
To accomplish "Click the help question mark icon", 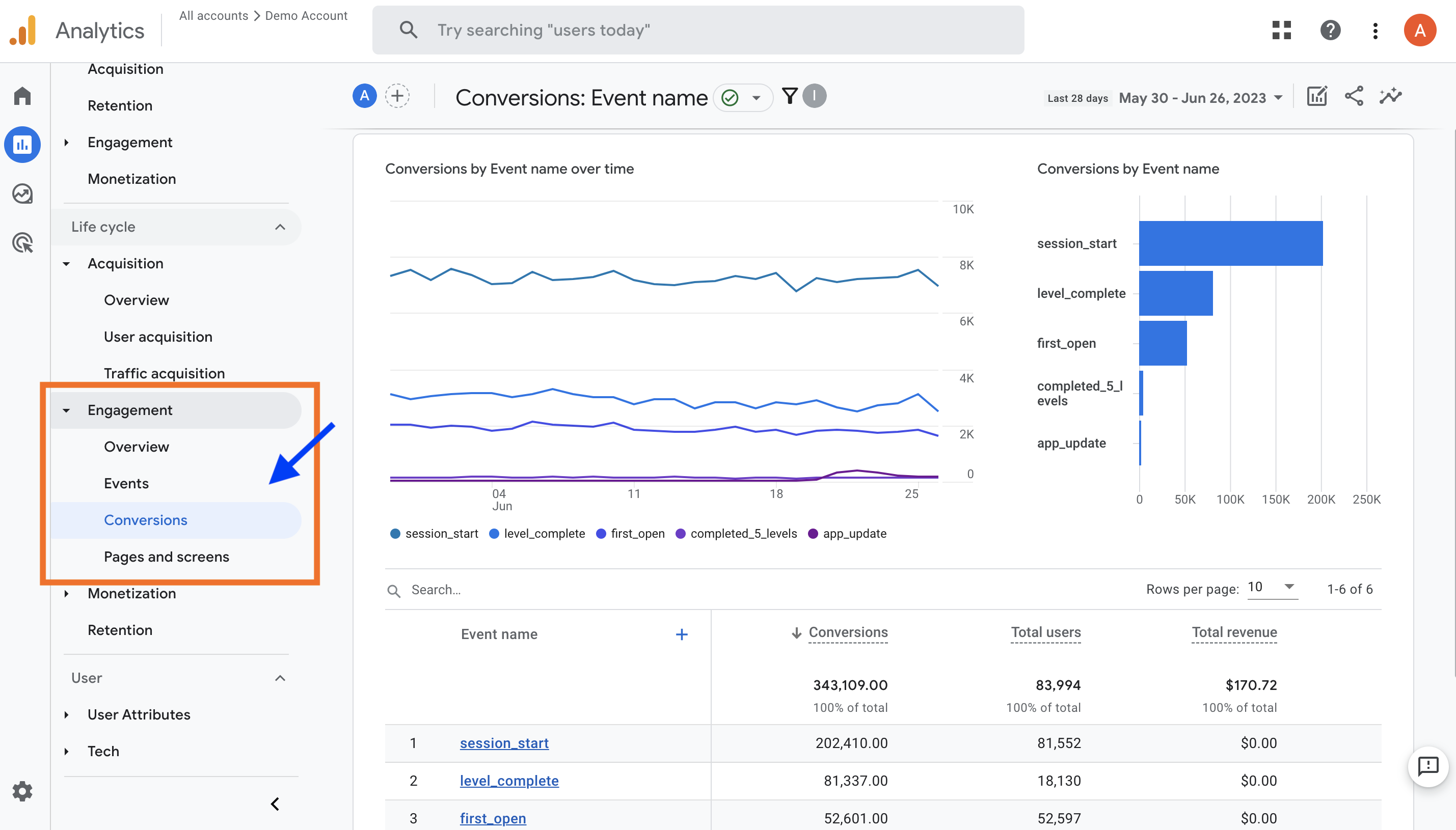I will [1331, 29].
